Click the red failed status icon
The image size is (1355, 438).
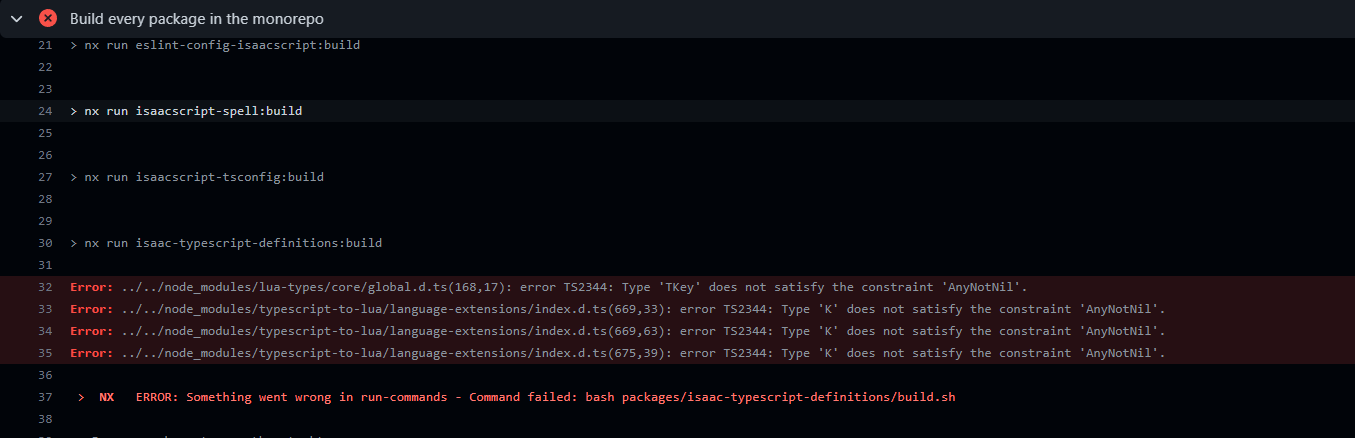pyautogui.click(x=48, y=19)
